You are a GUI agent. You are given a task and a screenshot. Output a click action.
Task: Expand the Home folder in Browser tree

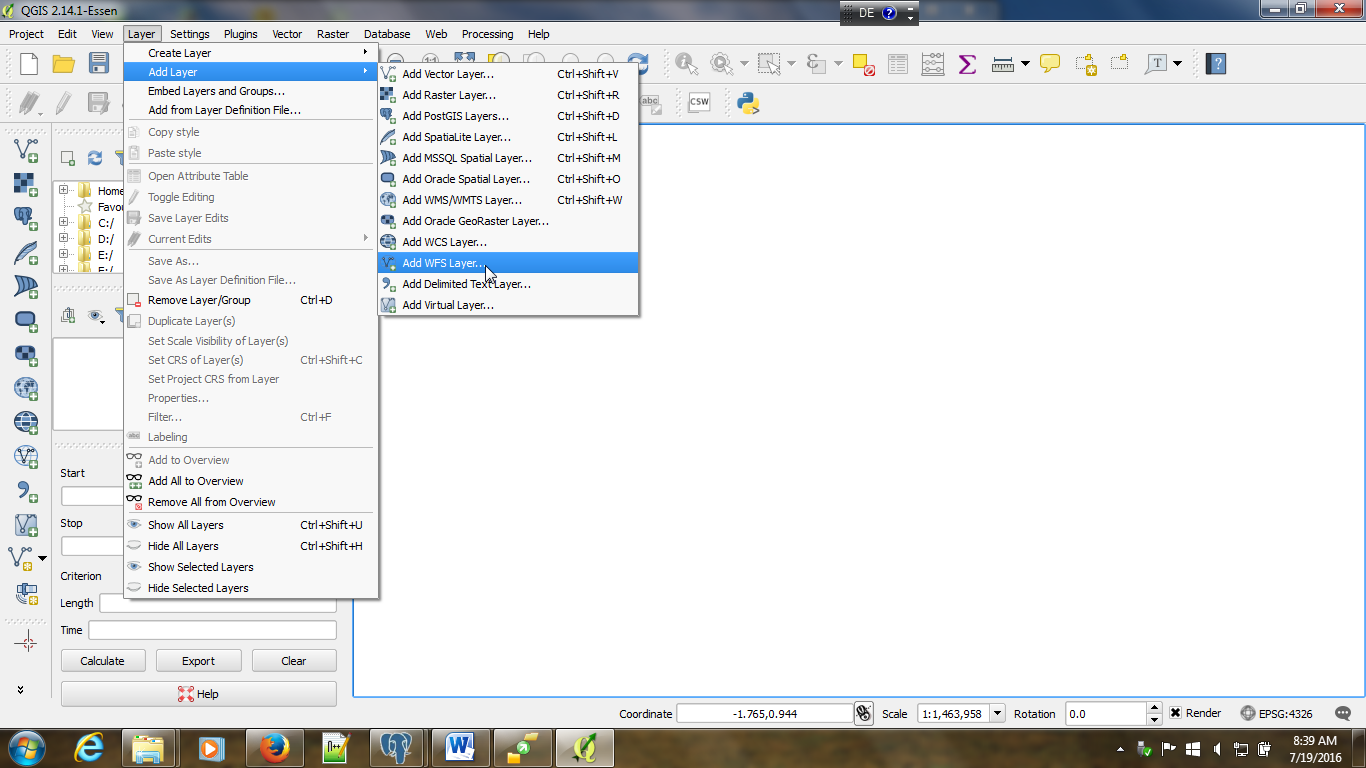click(x=63, y=190)
